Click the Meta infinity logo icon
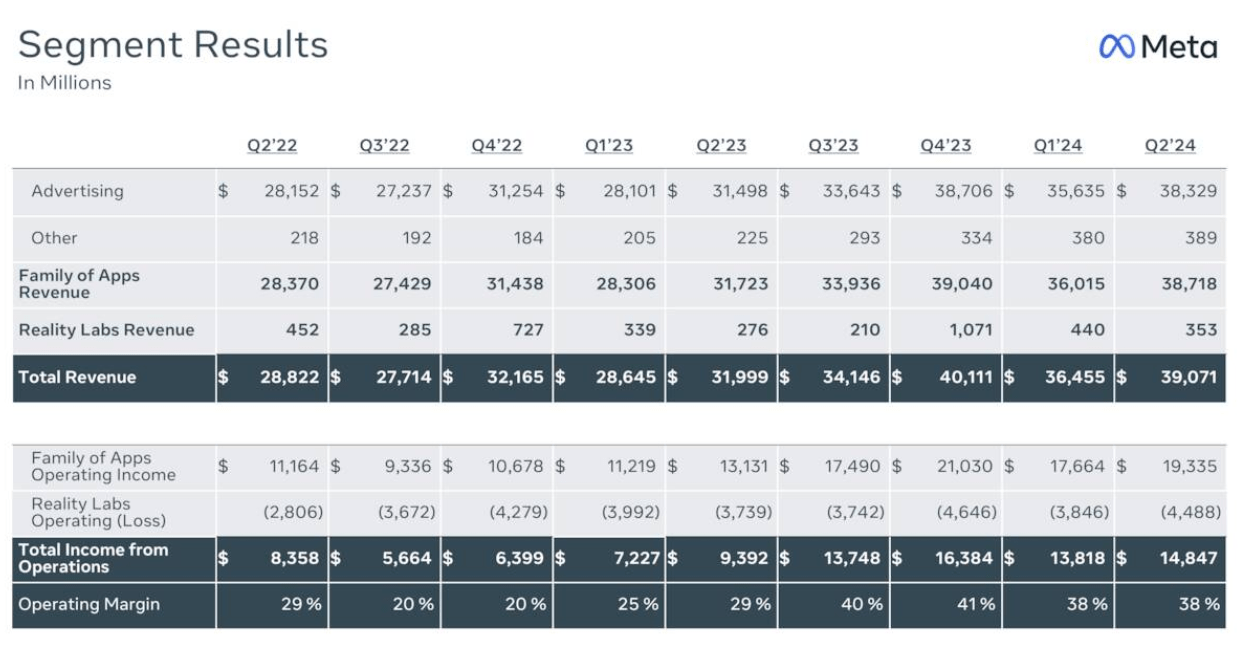The image size is (1244, 647). (1117, 47)
